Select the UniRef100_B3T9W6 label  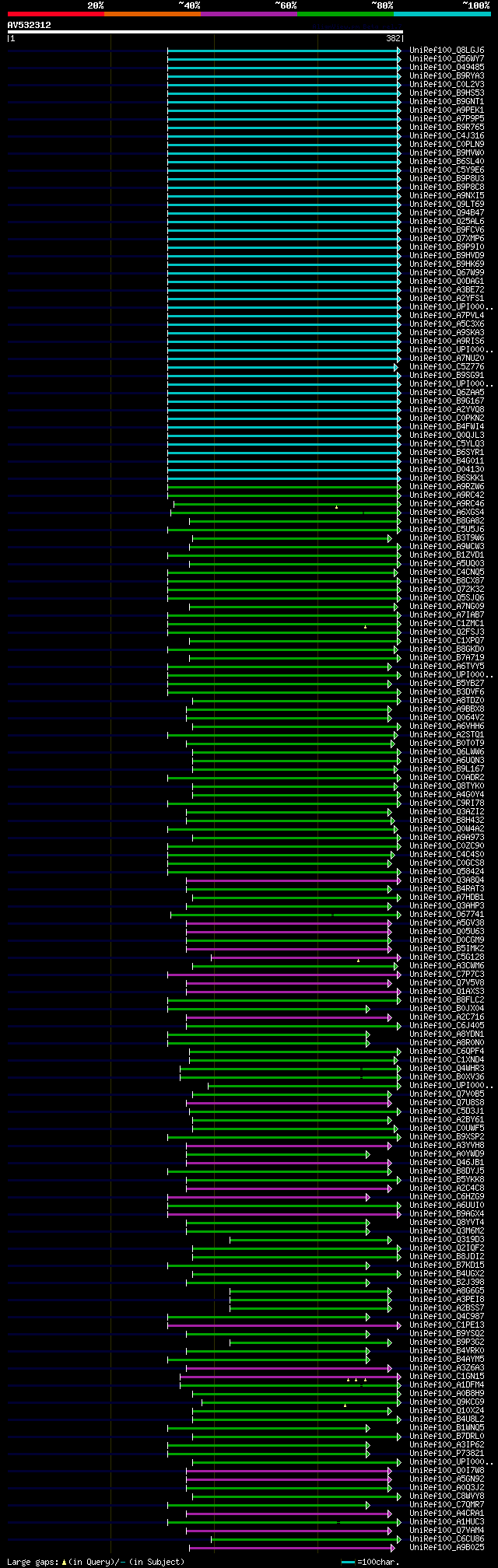click(x=447, y=537)
